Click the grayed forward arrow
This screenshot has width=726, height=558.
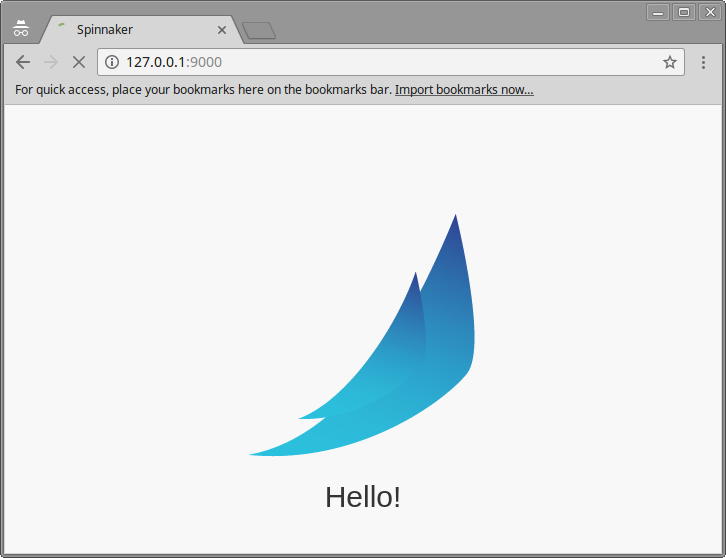[51, 62]
